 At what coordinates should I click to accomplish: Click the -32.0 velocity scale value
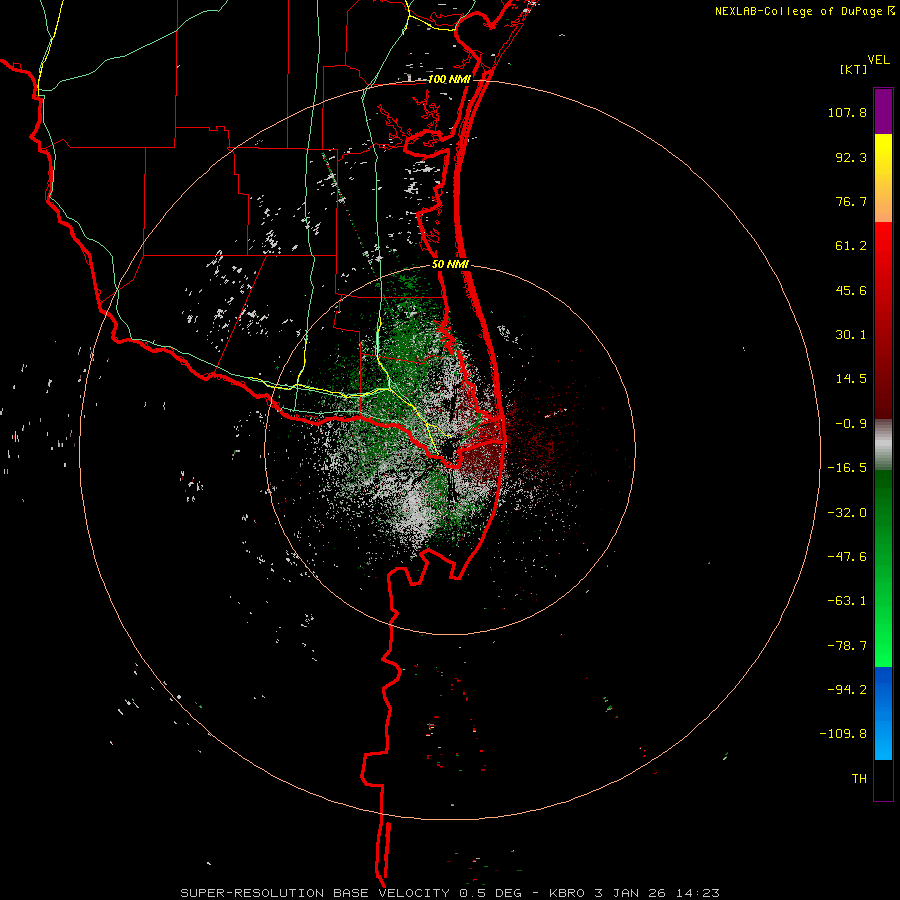click(x=847, y=513)
